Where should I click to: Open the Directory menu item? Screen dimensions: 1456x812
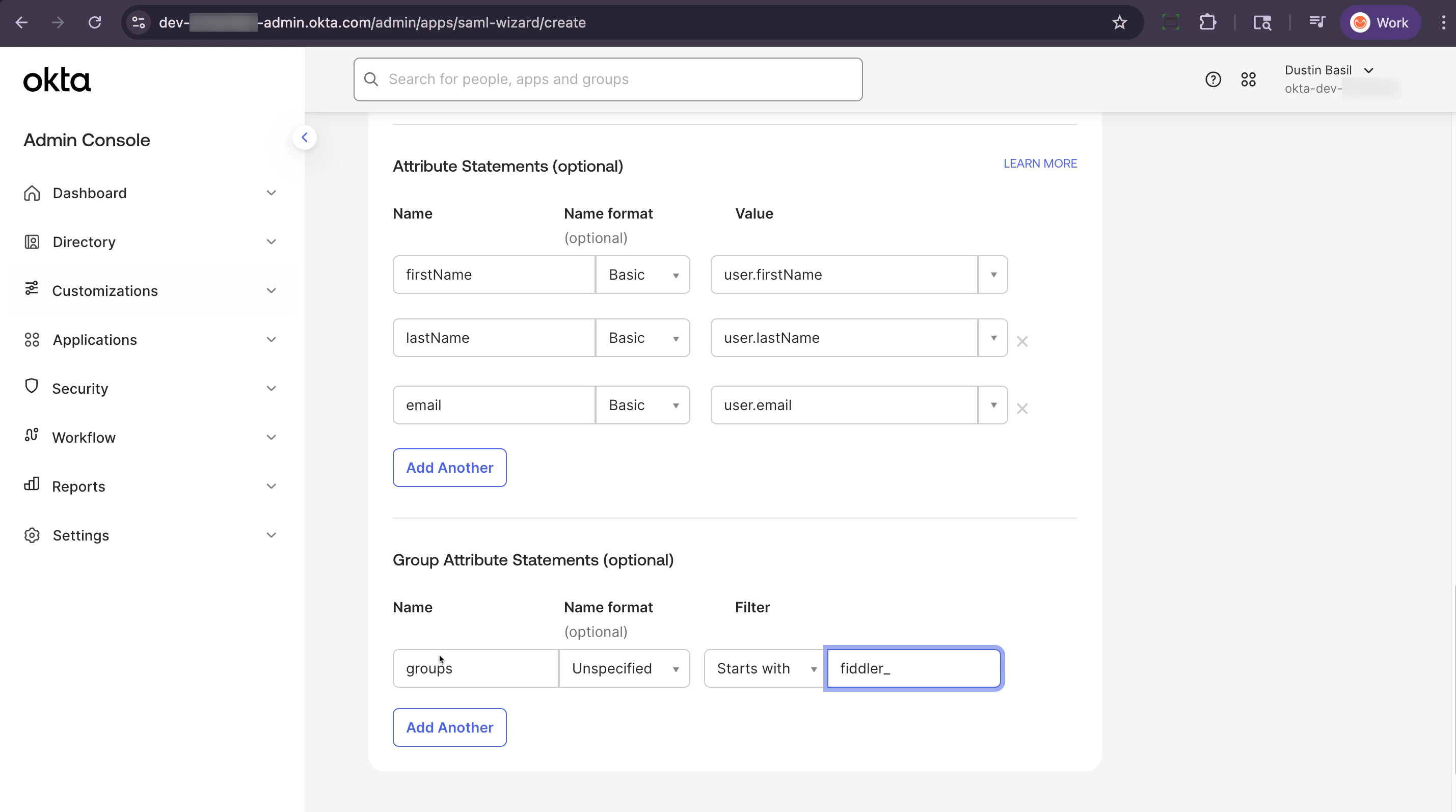[x=151, y=242]
